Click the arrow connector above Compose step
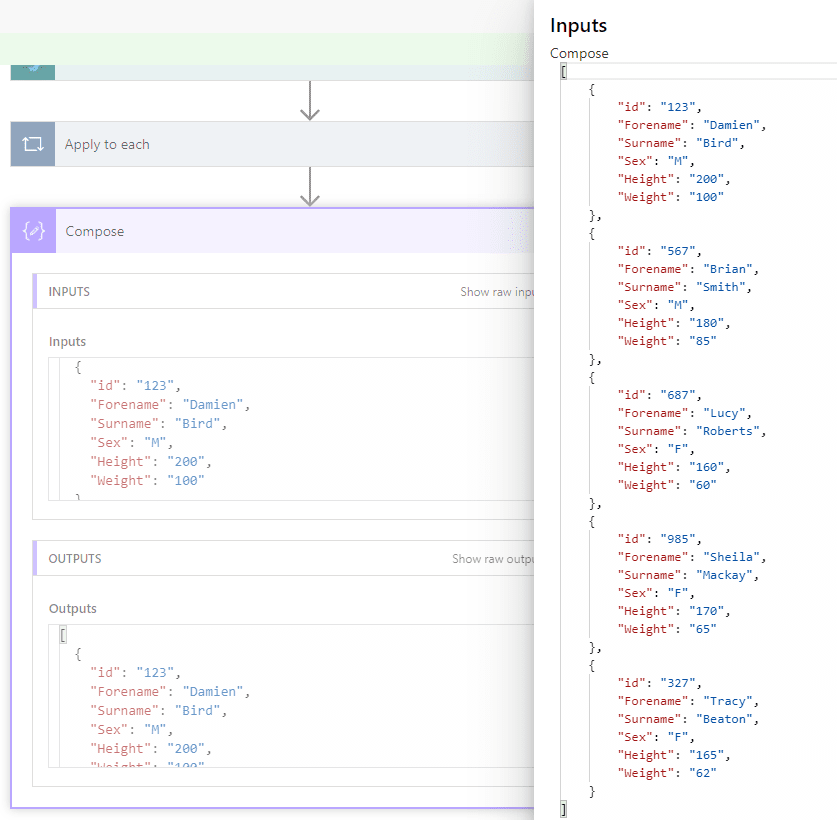The image size is (837, 820). [310, 187]
